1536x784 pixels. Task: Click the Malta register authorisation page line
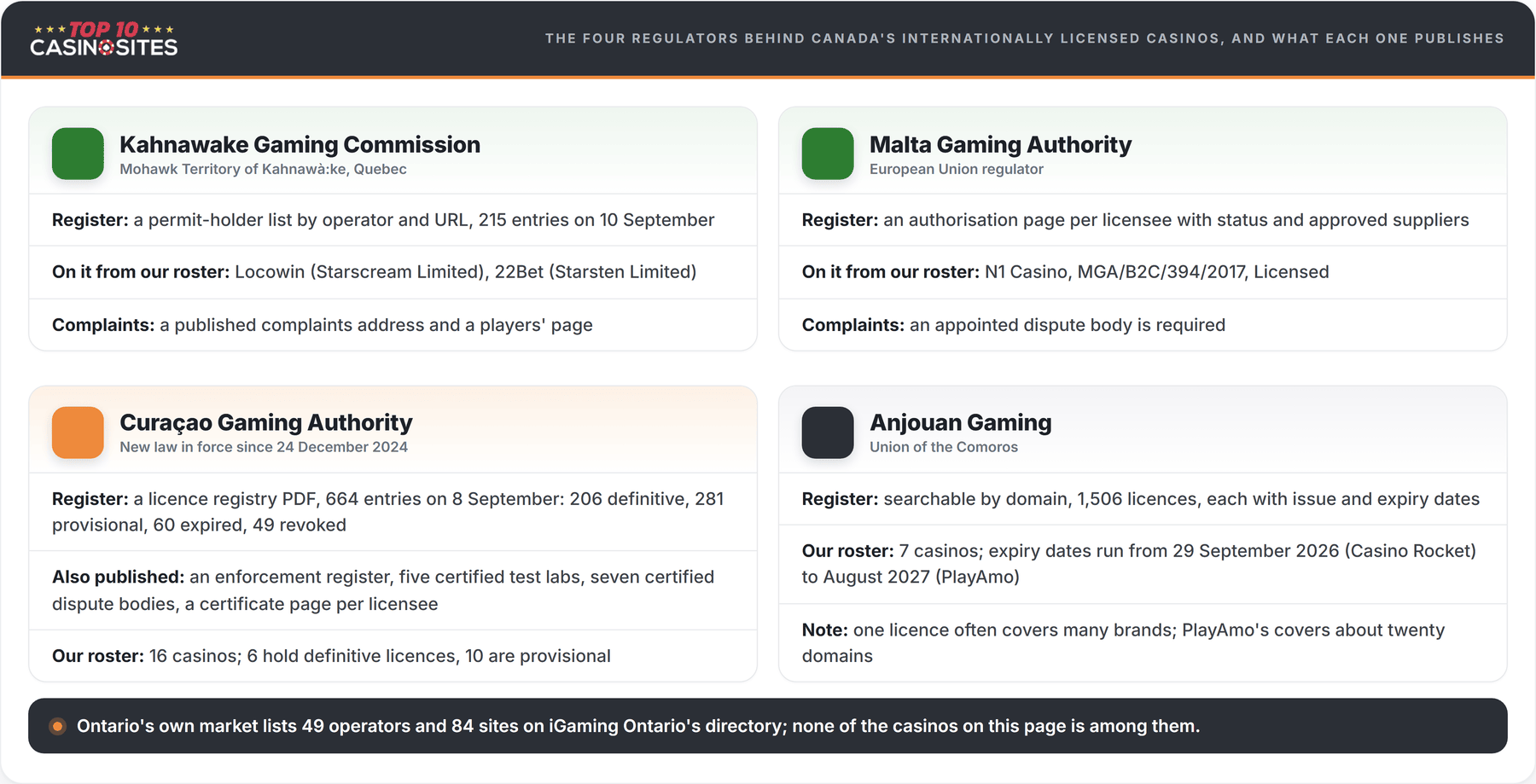click(x=1135, y=220)
